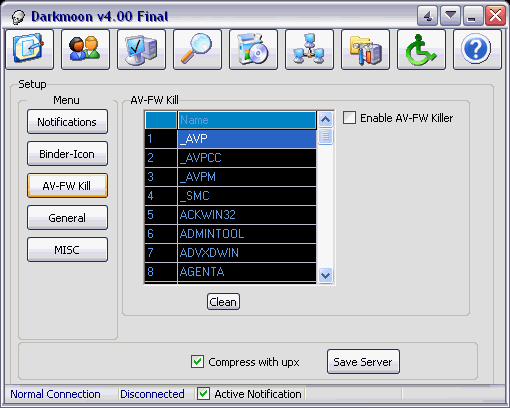Open the Notifications menu section
Image resolution: width=510 pixels, height=408 pixels.
(67, 122)
